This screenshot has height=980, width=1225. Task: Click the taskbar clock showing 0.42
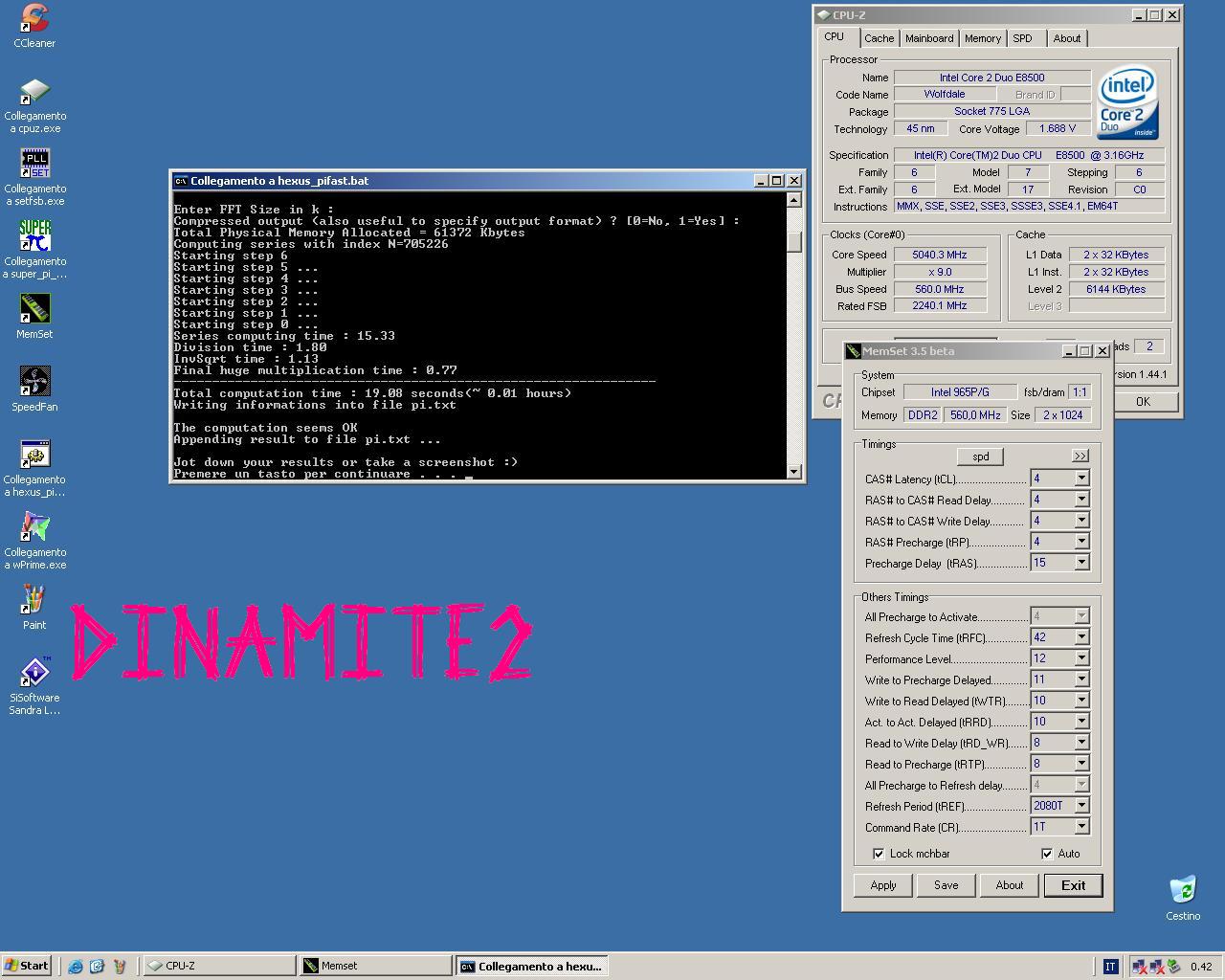coord(1200,967)
